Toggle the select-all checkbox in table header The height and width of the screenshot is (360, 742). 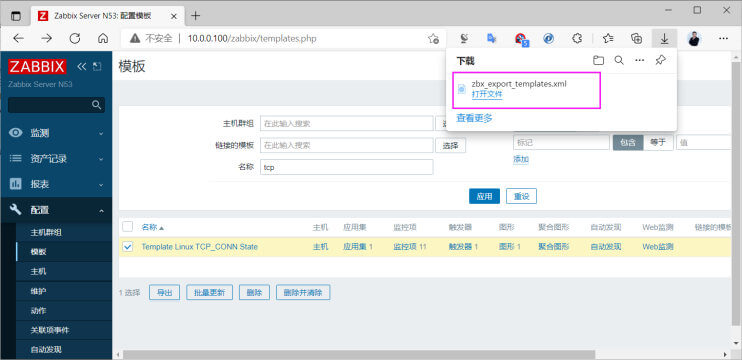(x=128, y=227)
